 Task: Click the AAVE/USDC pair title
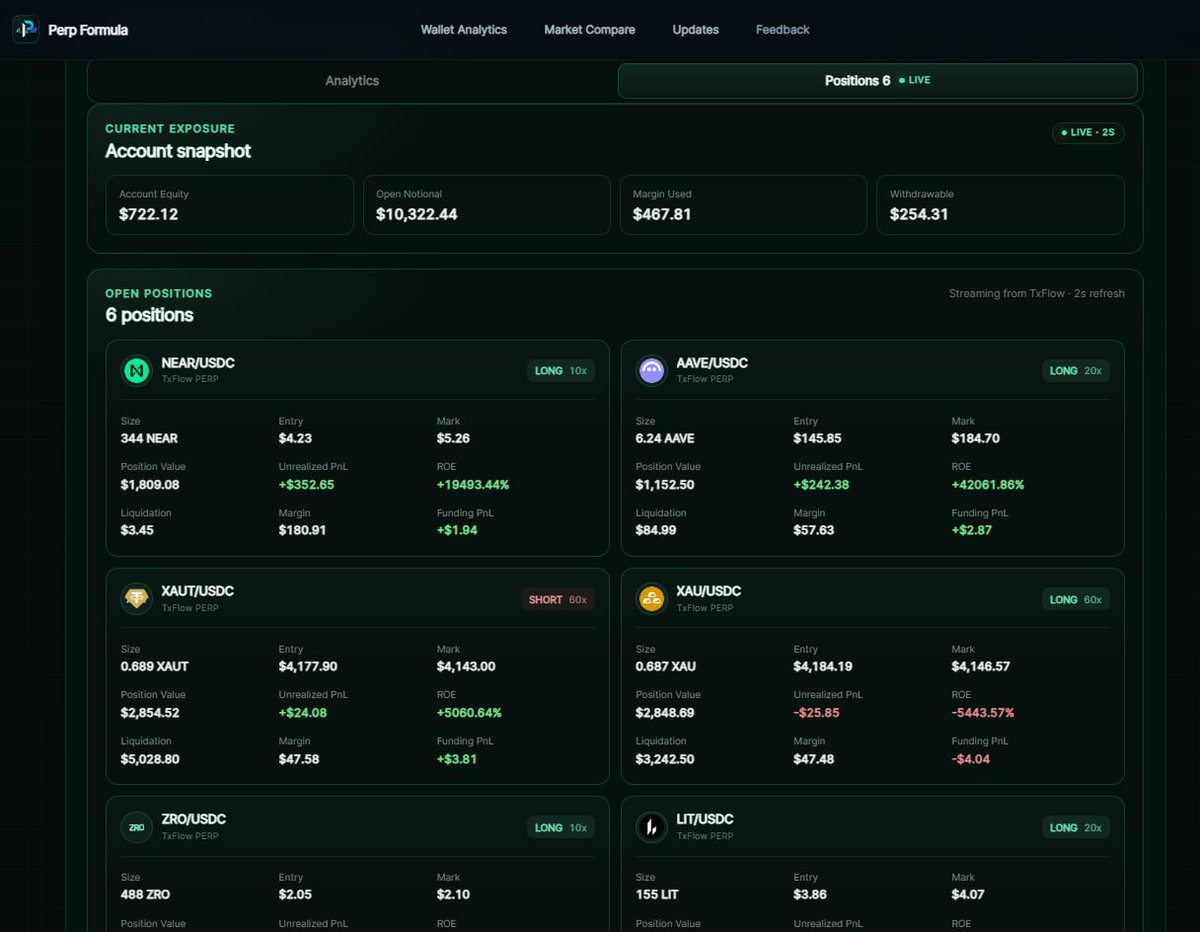tap(712, 363)
